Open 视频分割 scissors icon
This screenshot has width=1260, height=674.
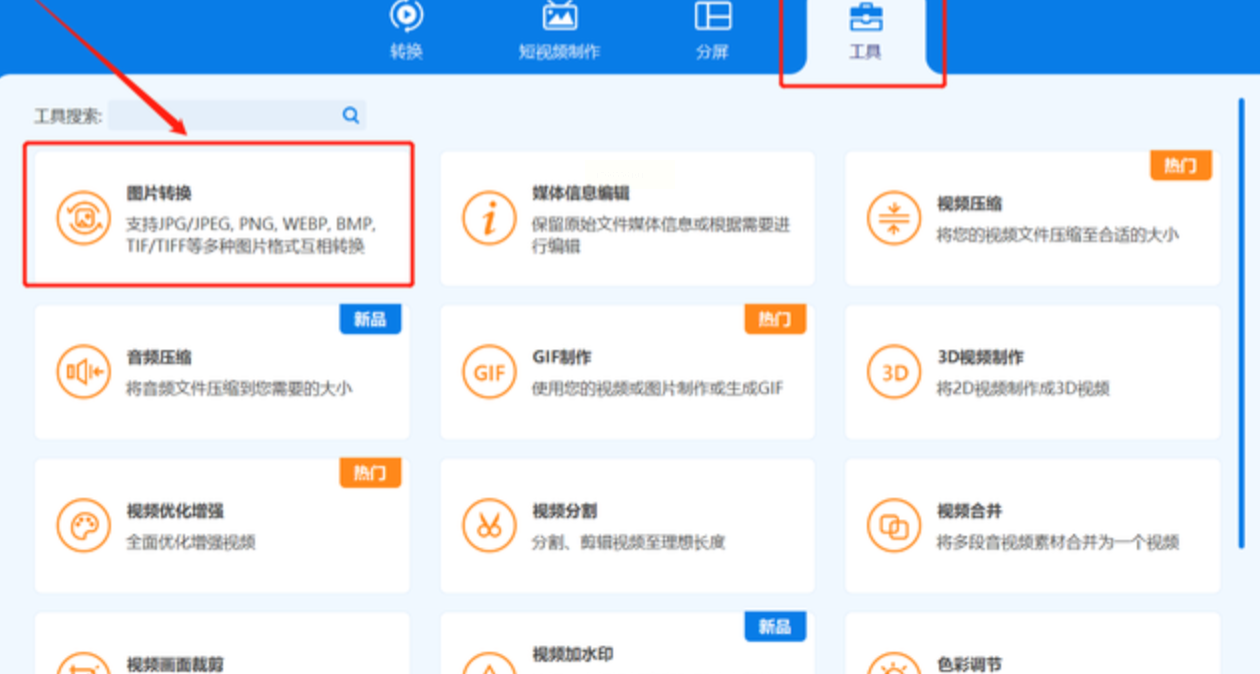click(489, 526)
